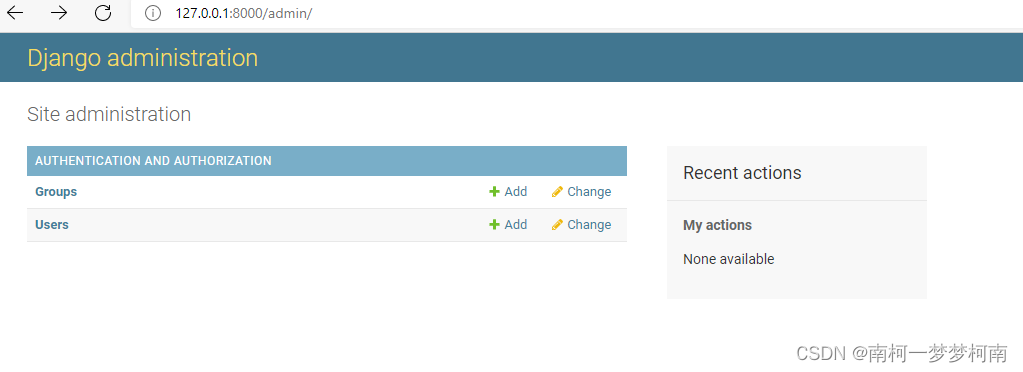Focus the address bar showing 127.0.0.1:8000/admin/
This screenshot has width=1023, height=372.
point(577,13)
